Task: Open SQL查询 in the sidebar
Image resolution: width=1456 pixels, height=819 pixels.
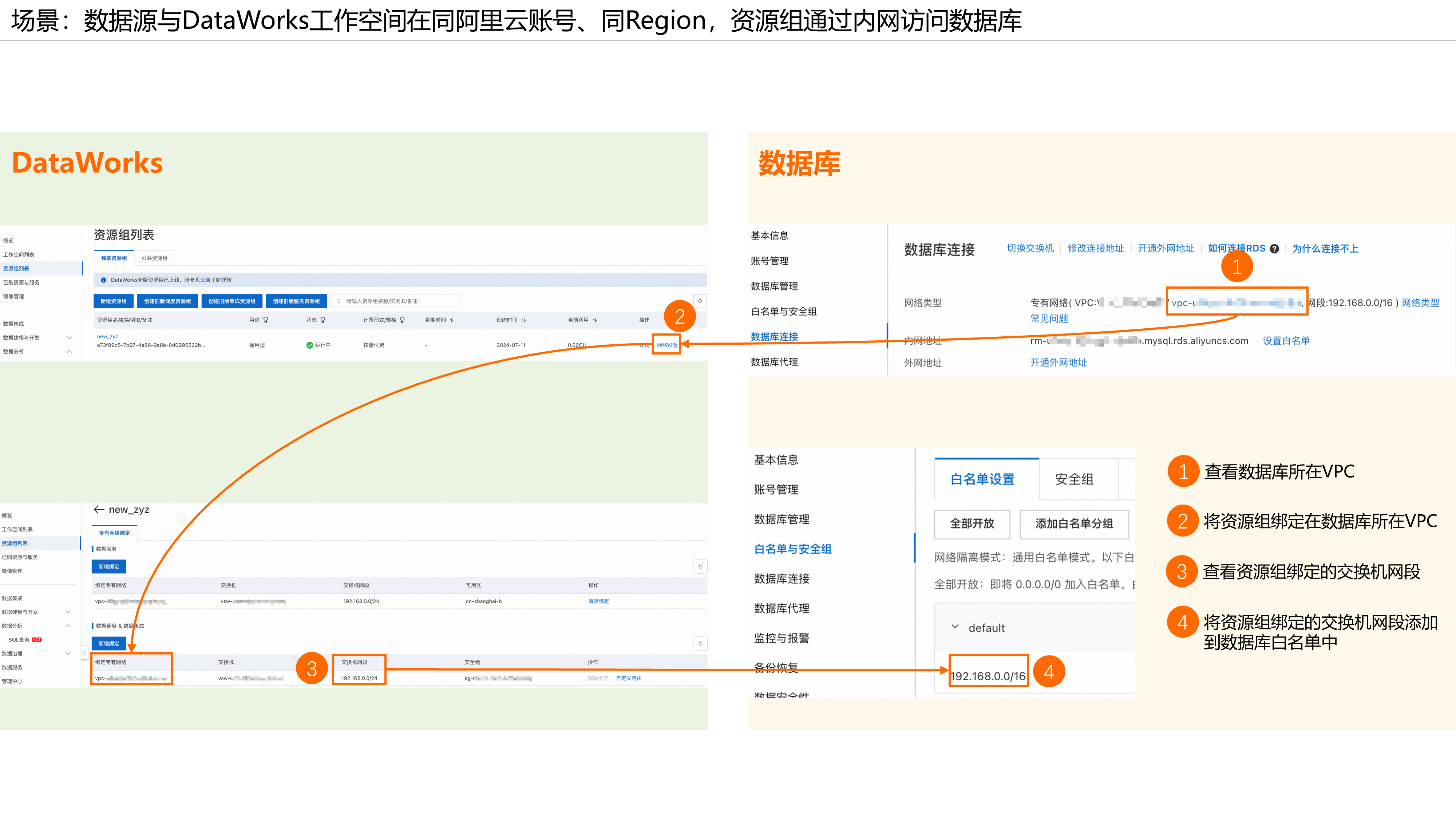Action: coord(19,640)
